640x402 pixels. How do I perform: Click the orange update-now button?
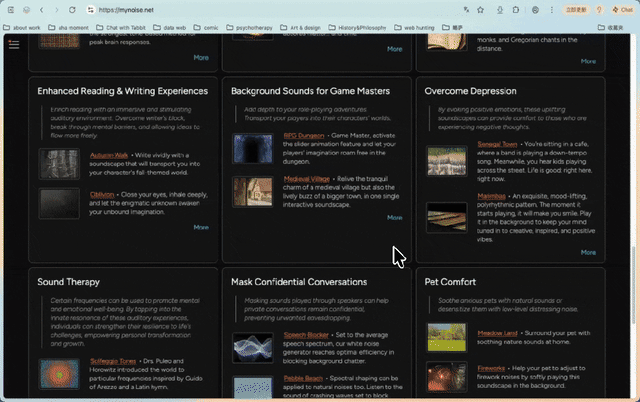click(576, 10)
